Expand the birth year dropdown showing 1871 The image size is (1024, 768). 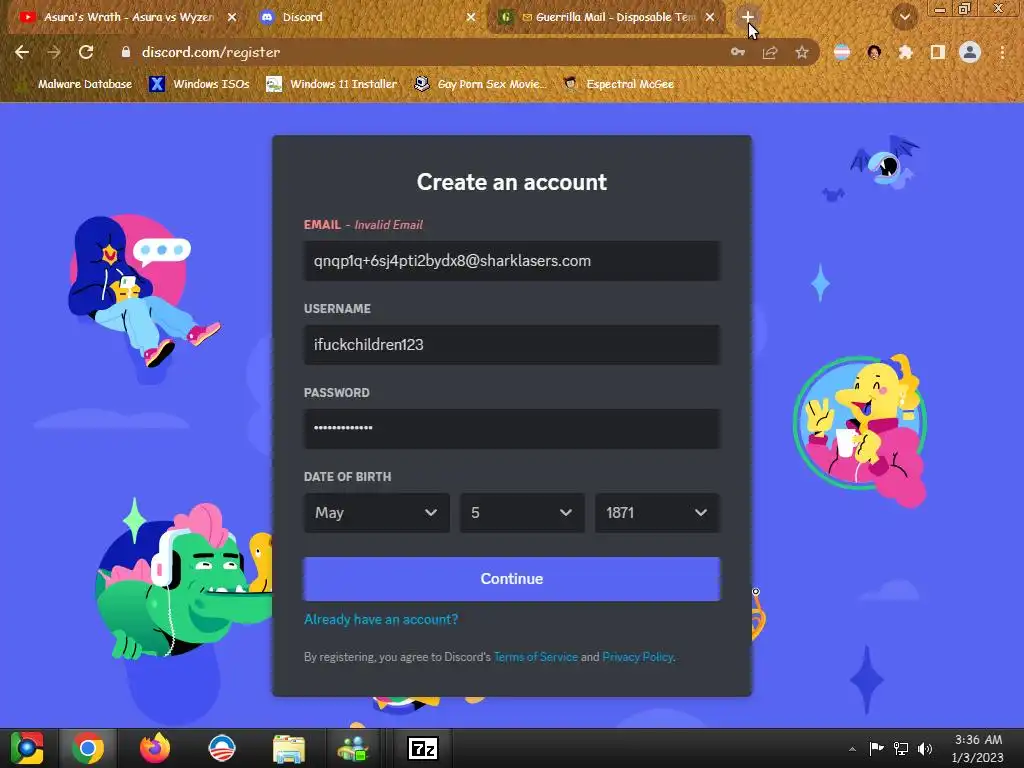point(658,513)
